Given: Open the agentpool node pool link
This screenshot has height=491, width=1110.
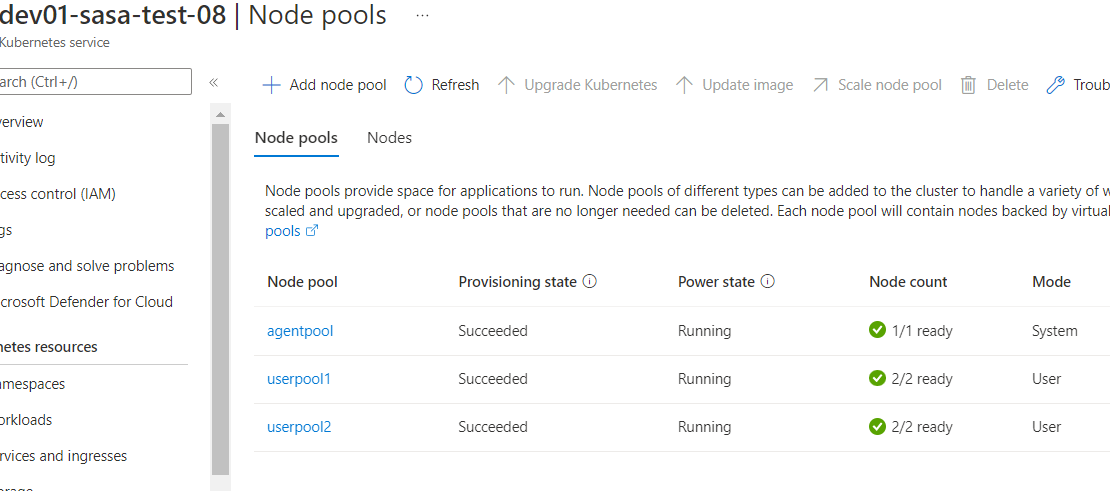Looking at the screenshot, I should (x=299, y=330).
